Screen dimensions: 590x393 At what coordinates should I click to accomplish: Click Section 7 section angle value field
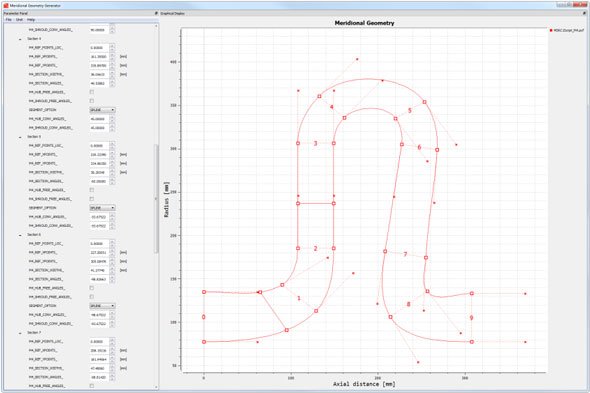tap(99, 377)
